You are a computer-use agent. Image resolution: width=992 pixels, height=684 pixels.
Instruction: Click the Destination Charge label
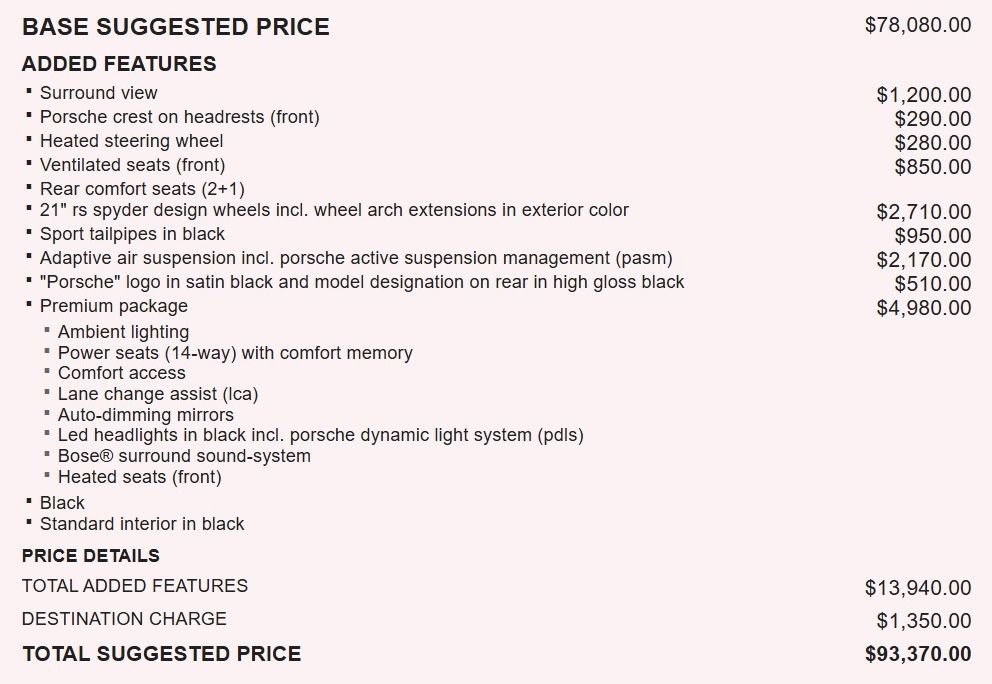124,619
